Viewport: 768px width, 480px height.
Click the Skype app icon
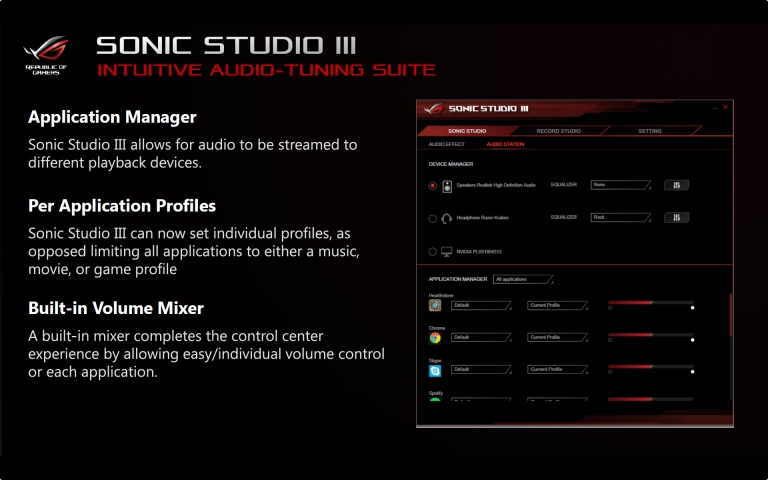click(x=435, y=371)
